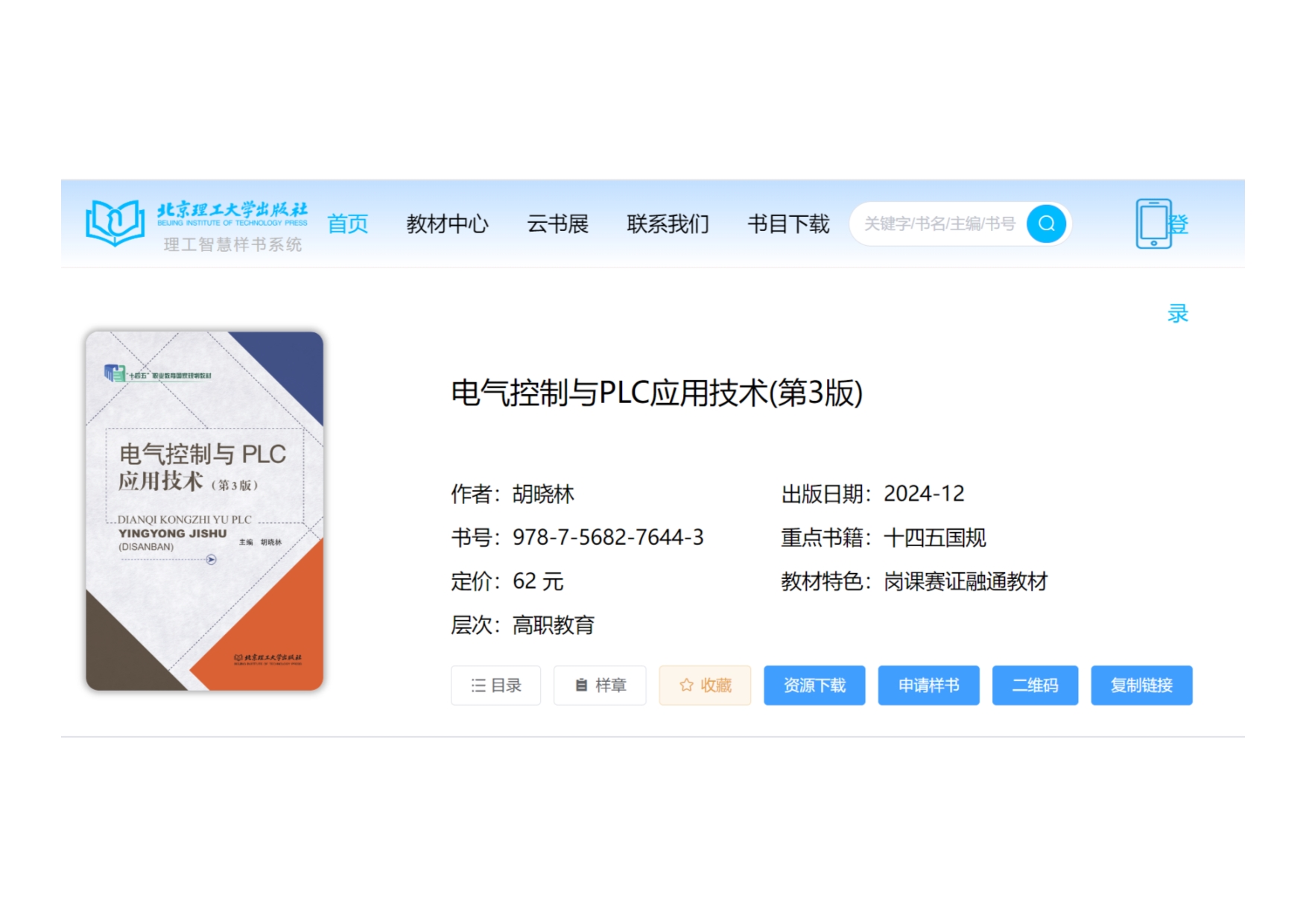The height and width of the screenshot is (924, 1306).
Task: Click the open-book logo icon
Action: tap(115, 222)
